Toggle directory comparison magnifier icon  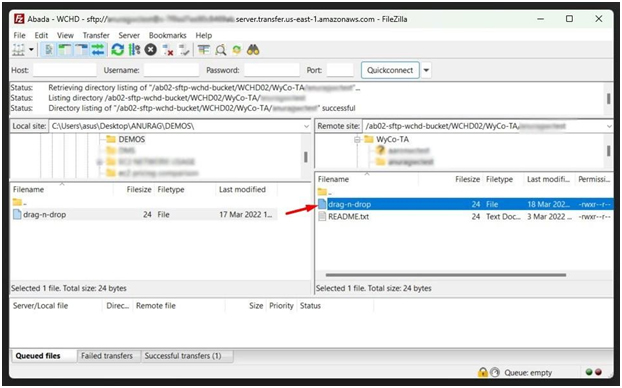221,50
